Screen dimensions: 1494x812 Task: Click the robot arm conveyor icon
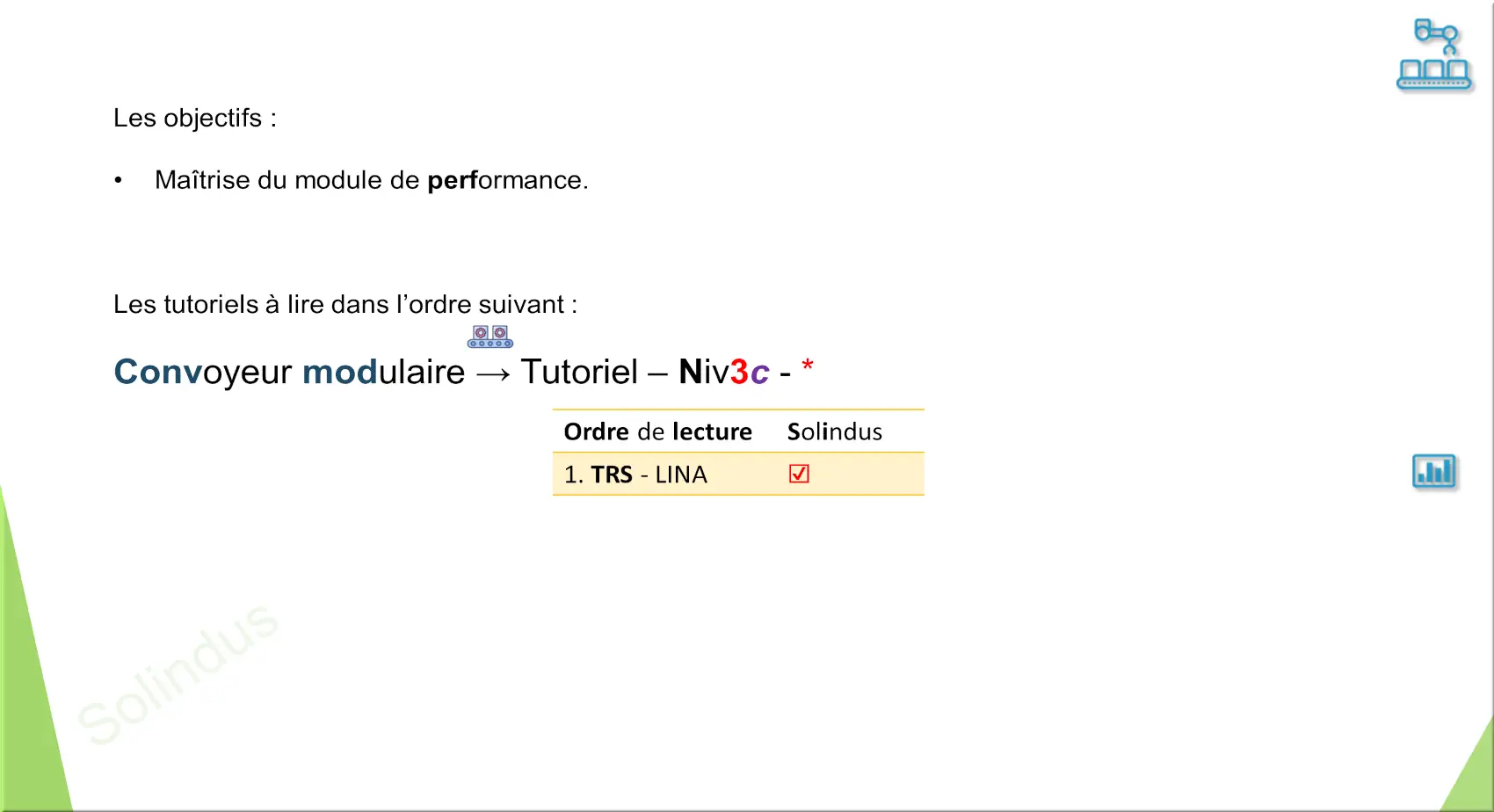click(1434, 55)
